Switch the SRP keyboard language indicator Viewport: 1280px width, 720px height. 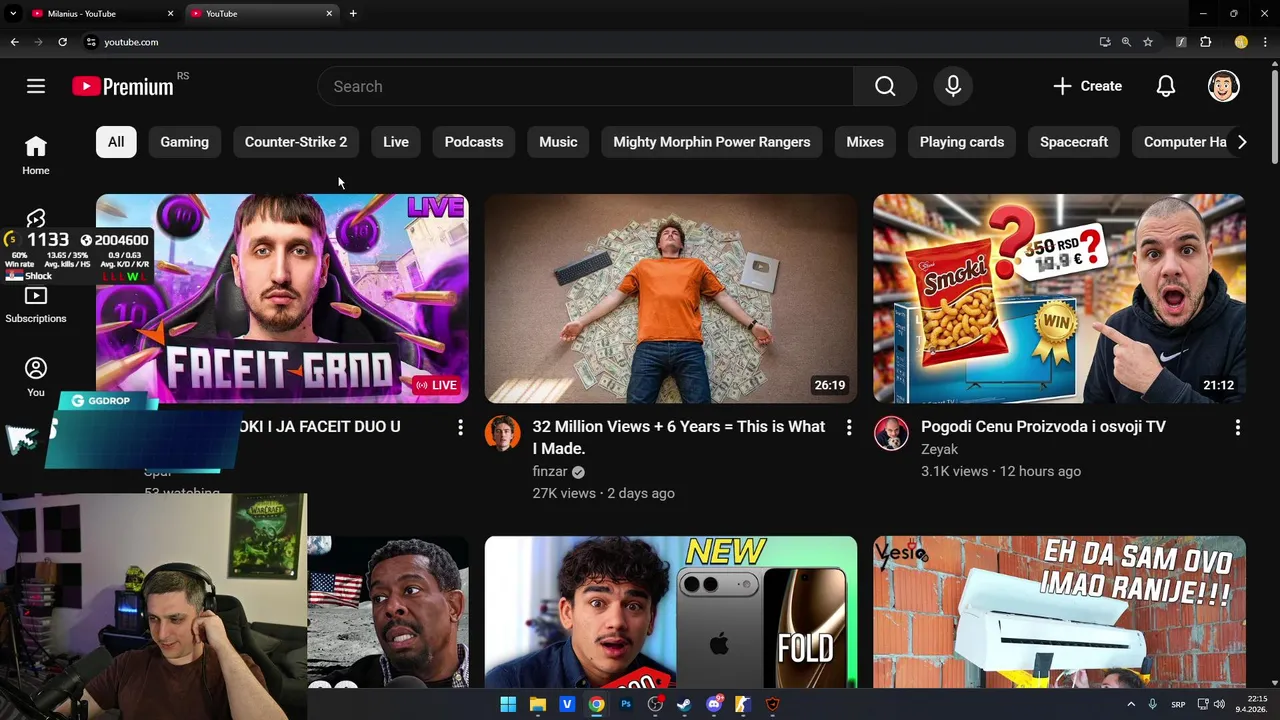[x=1178, y=704]
